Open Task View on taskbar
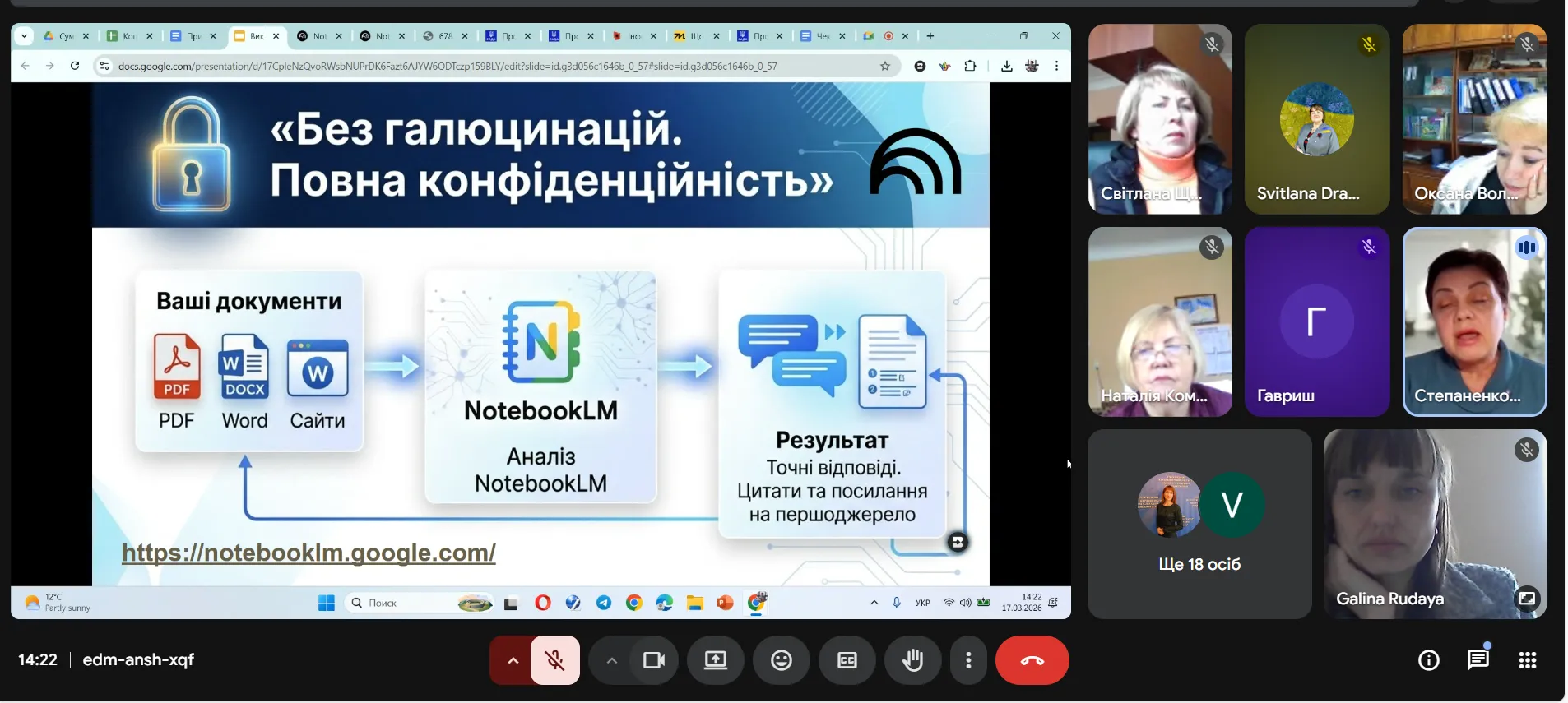The width and height of the screenshot is (1568, 703). tap(511, 604)
